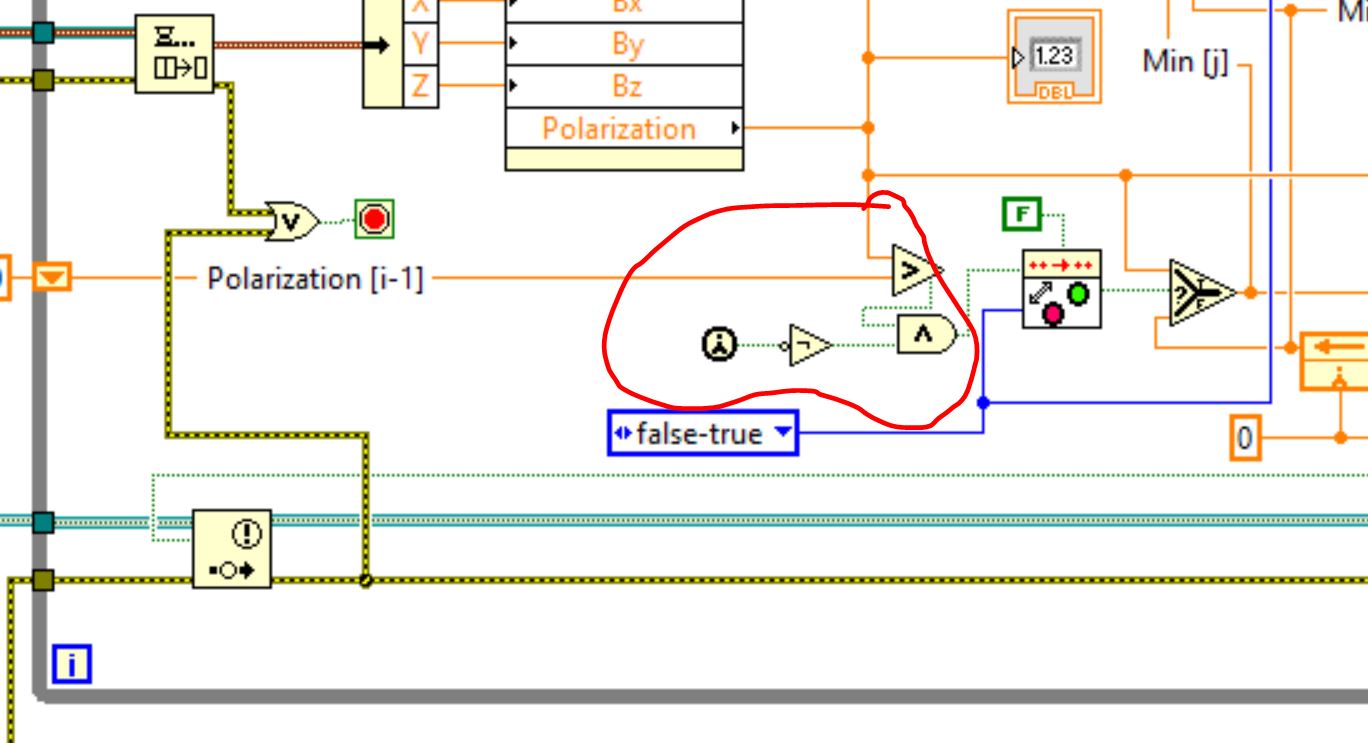Click the green False Boolean constant

pyautogui.click(x=1021, y=213)
